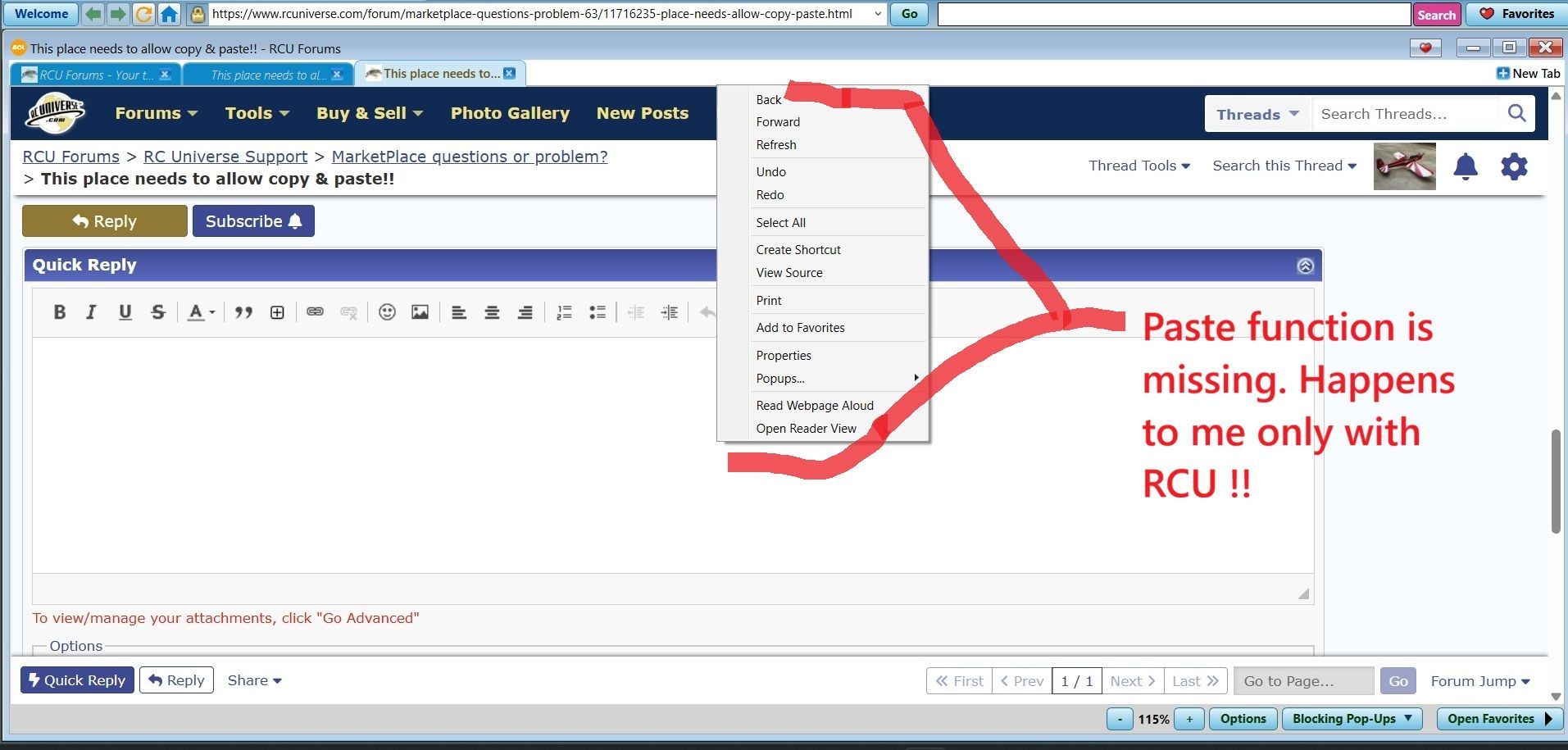Apply italic formatting in Quick Reply
Viewport: 1568px width, 750px height.
(91, 312)
